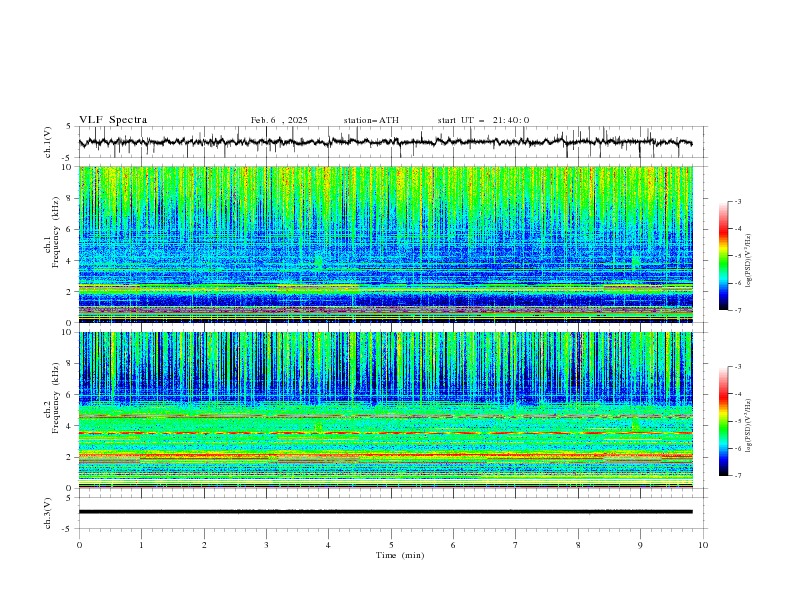Click the ch.1 color bar "log(PSD)(V²/Hz)" label

pyautogui.click(x=748, y=261)
